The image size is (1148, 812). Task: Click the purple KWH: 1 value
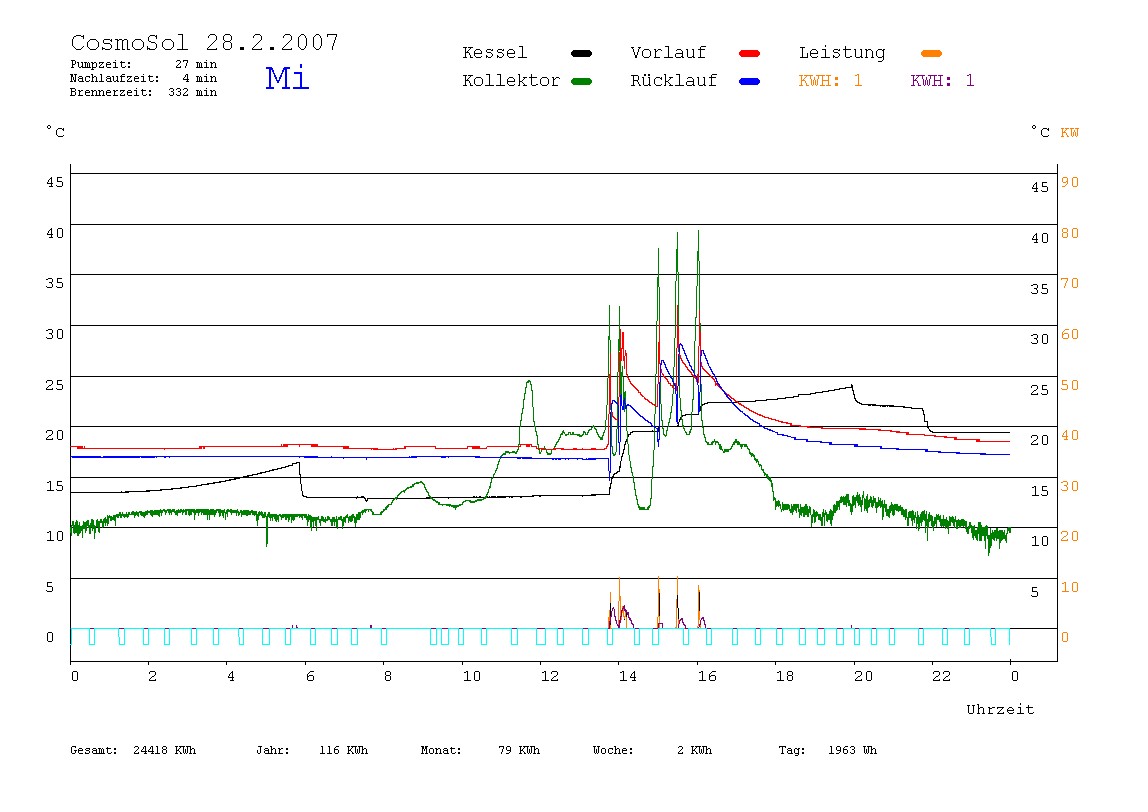coord(942,81)
